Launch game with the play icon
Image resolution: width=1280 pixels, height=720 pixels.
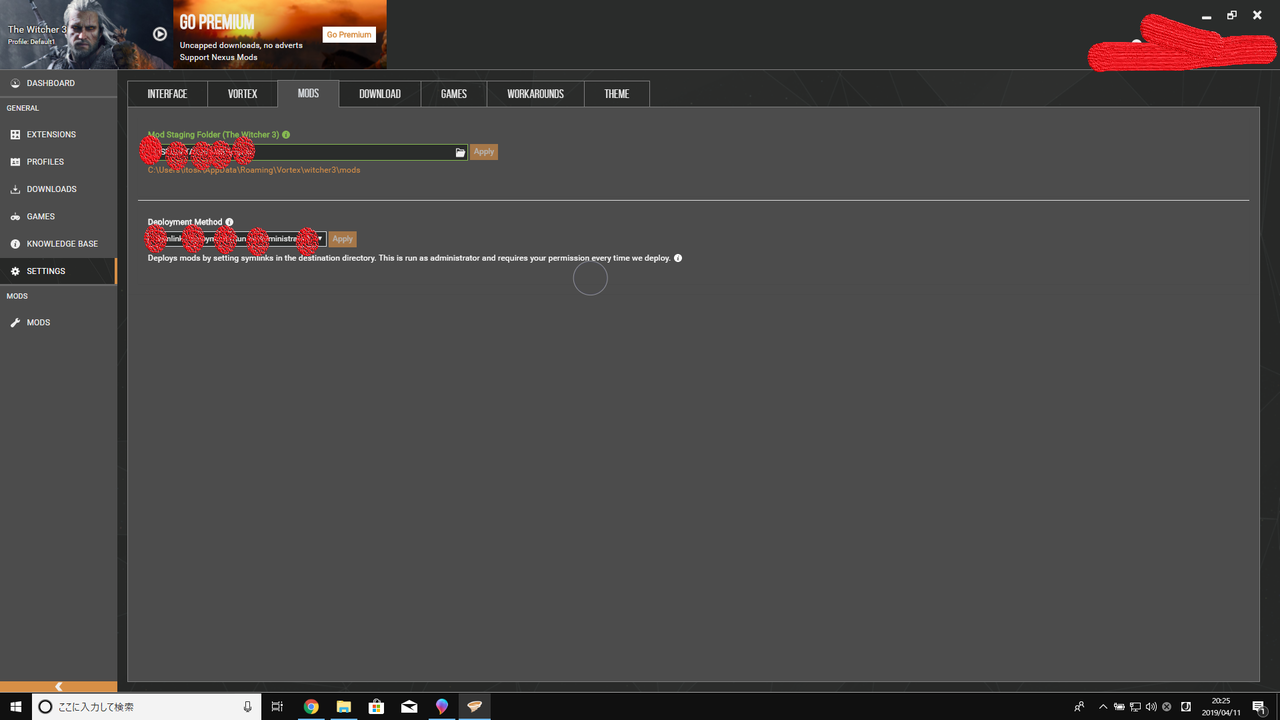coord(160,34)
